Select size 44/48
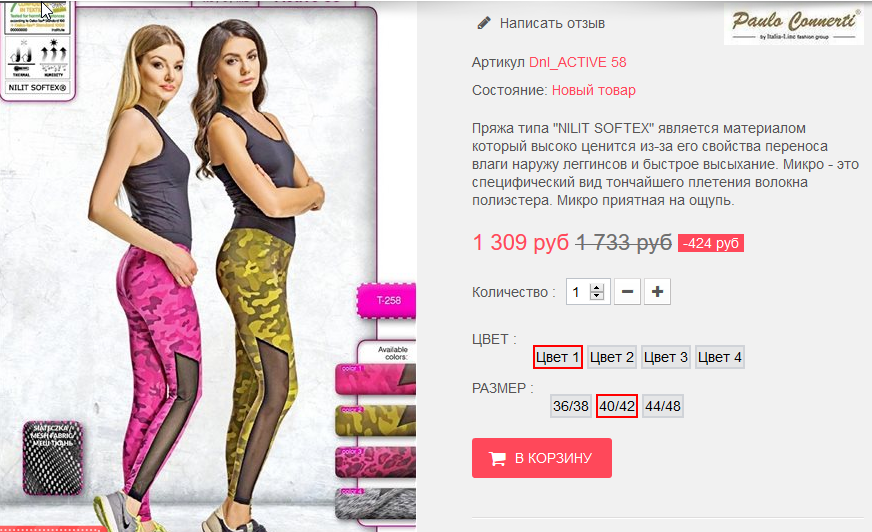872x532 pixels. [x=663, y=406]
